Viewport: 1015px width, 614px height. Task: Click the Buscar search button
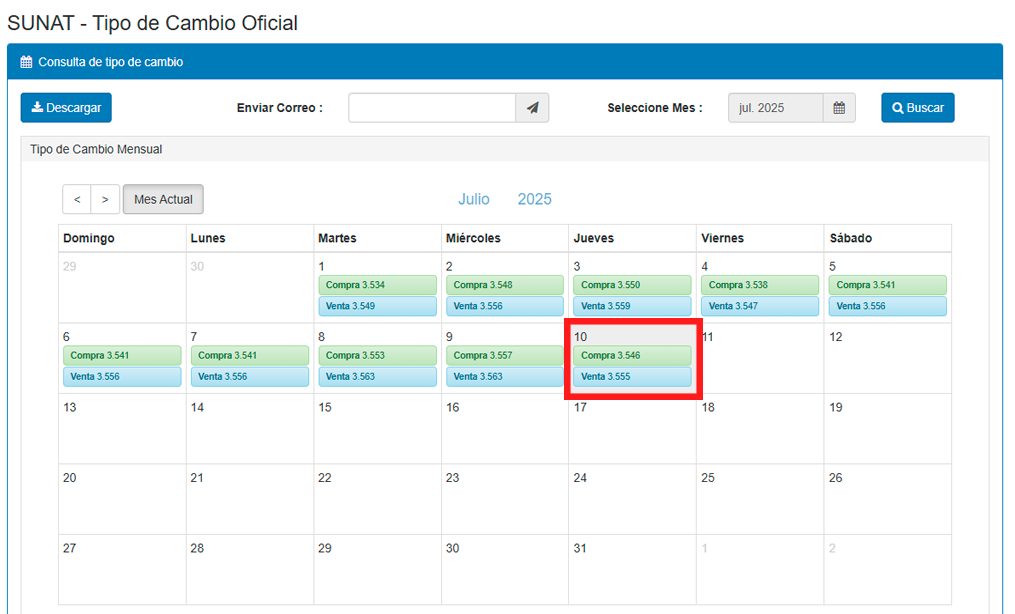tap(917, 107)
